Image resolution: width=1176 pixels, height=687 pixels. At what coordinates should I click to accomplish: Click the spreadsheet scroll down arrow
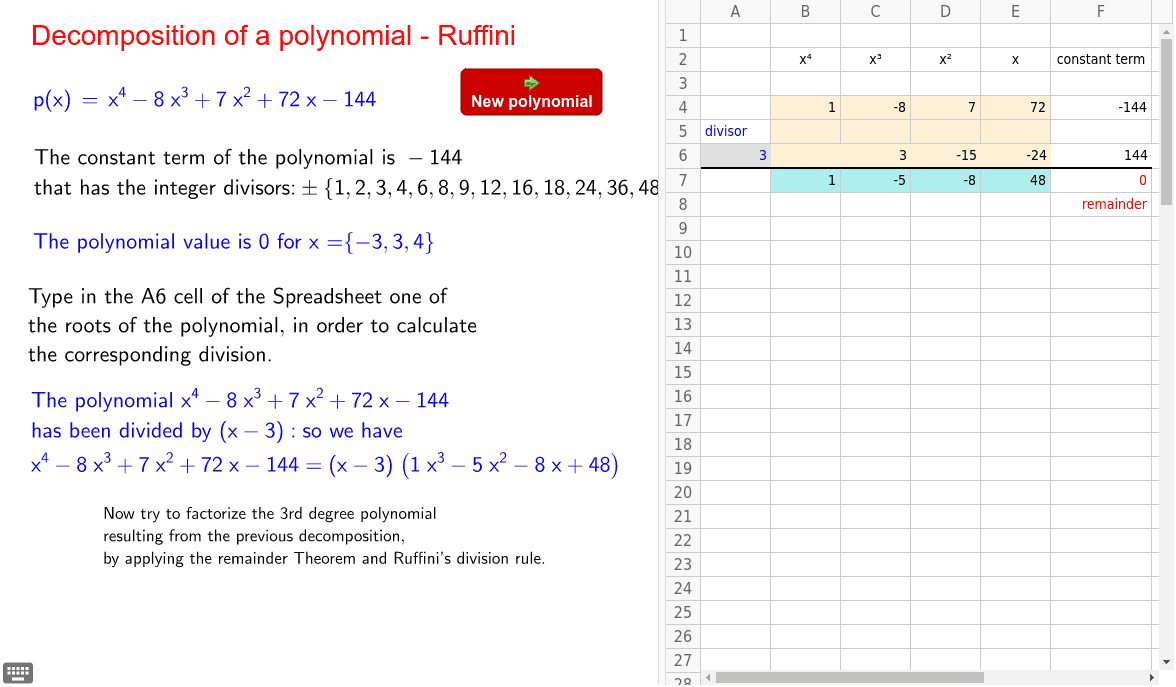[x=1166, y=662]
